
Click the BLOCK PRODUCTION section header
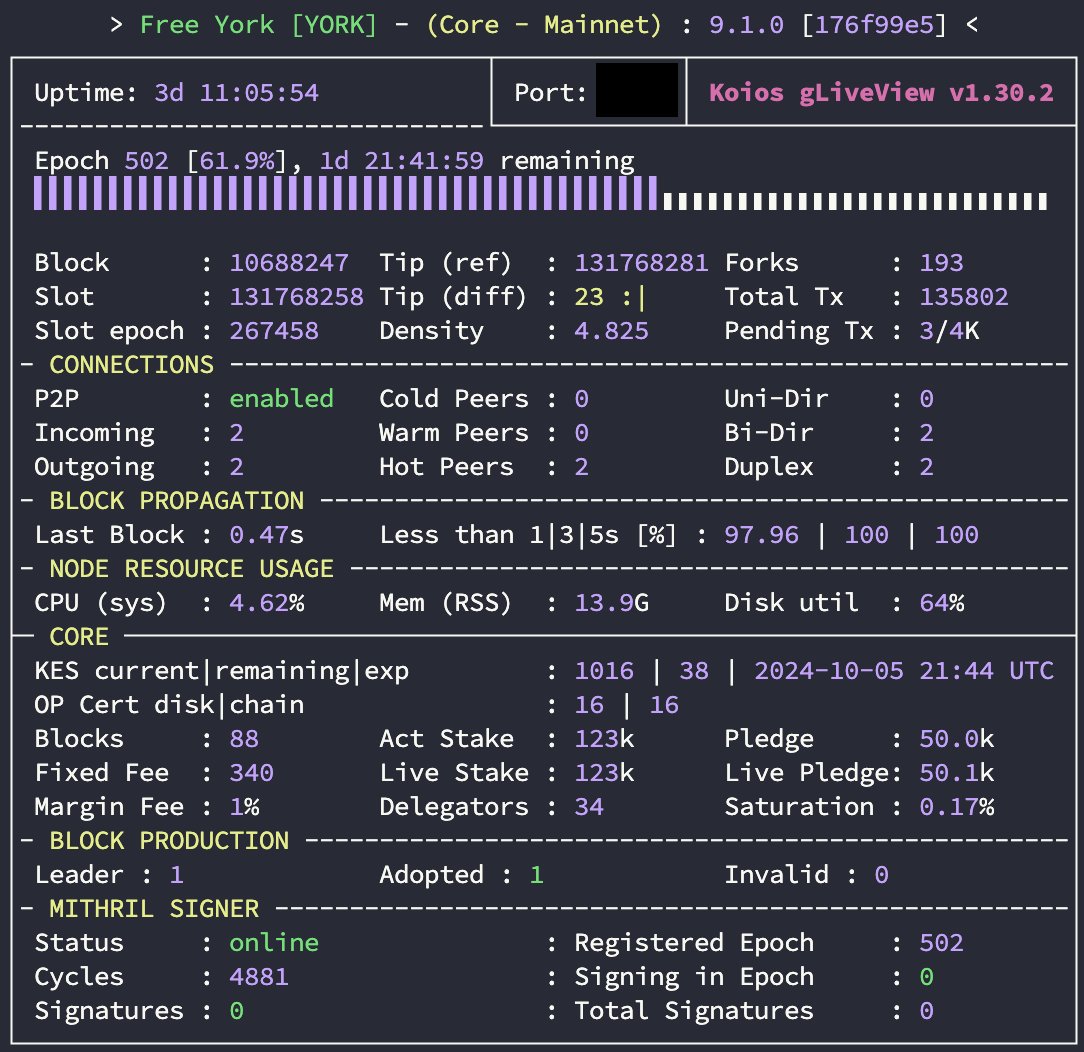[169, 840]
